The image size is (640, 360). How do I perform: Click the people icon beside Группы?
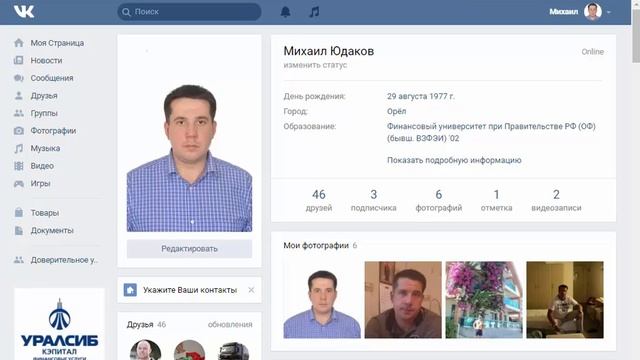19,113
